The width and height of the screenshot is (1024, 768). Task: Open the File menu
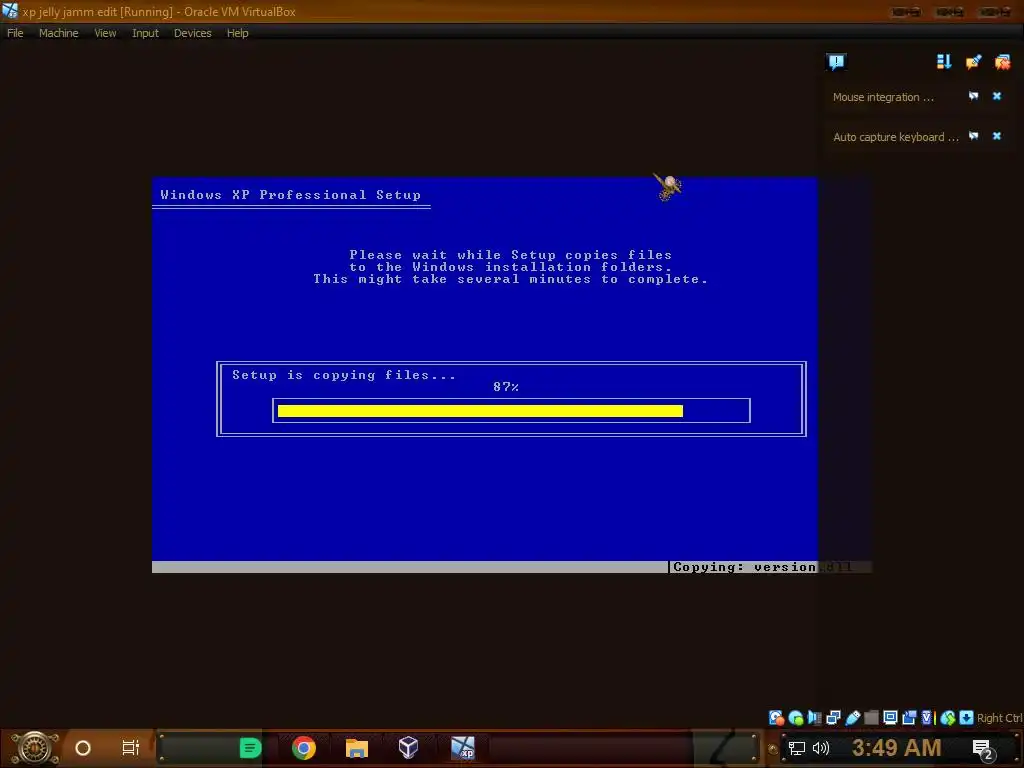15,33
